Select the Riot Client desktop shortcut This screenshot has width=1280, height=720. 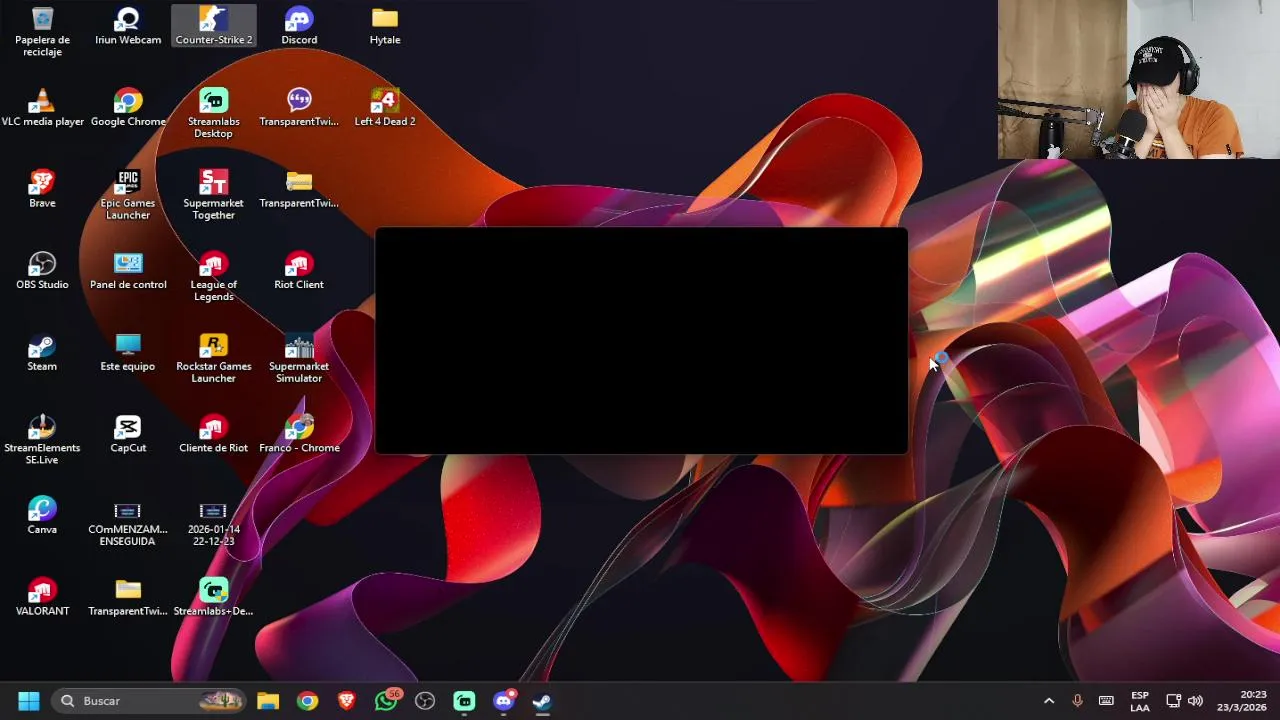[x=299, y=271]
